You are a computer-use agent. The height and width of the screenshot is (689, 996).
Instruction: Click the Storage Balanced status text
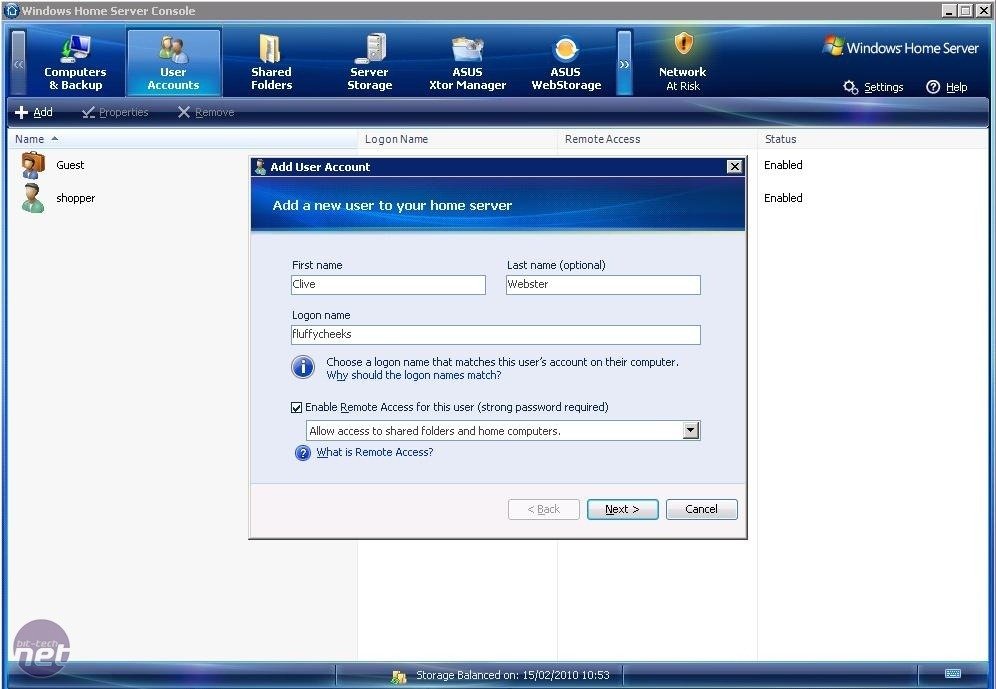point(513,675)
